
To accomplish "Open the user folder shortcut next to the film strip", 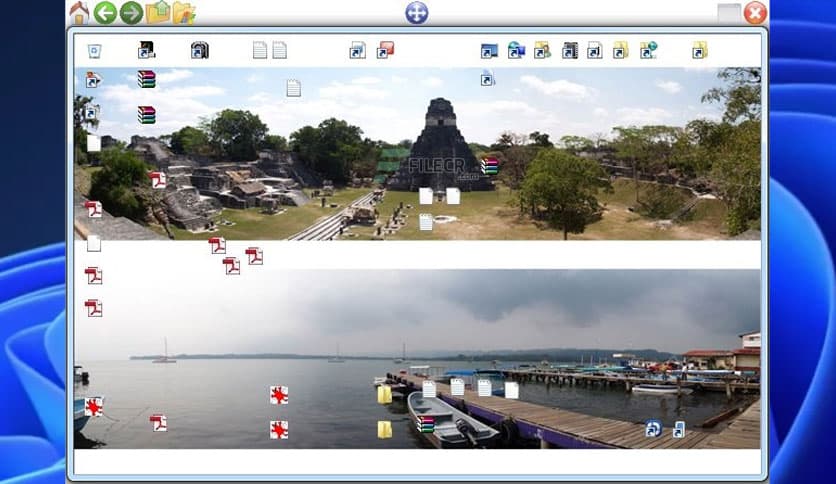I will [x=542, y=51].
